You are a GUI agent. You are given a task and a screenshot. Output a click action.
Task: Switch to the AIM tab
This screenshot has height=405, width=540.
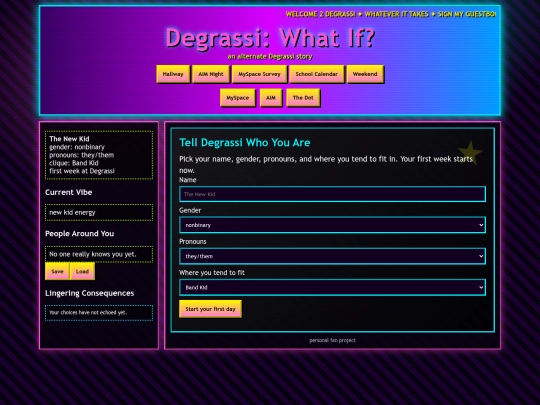pos(271,98)
